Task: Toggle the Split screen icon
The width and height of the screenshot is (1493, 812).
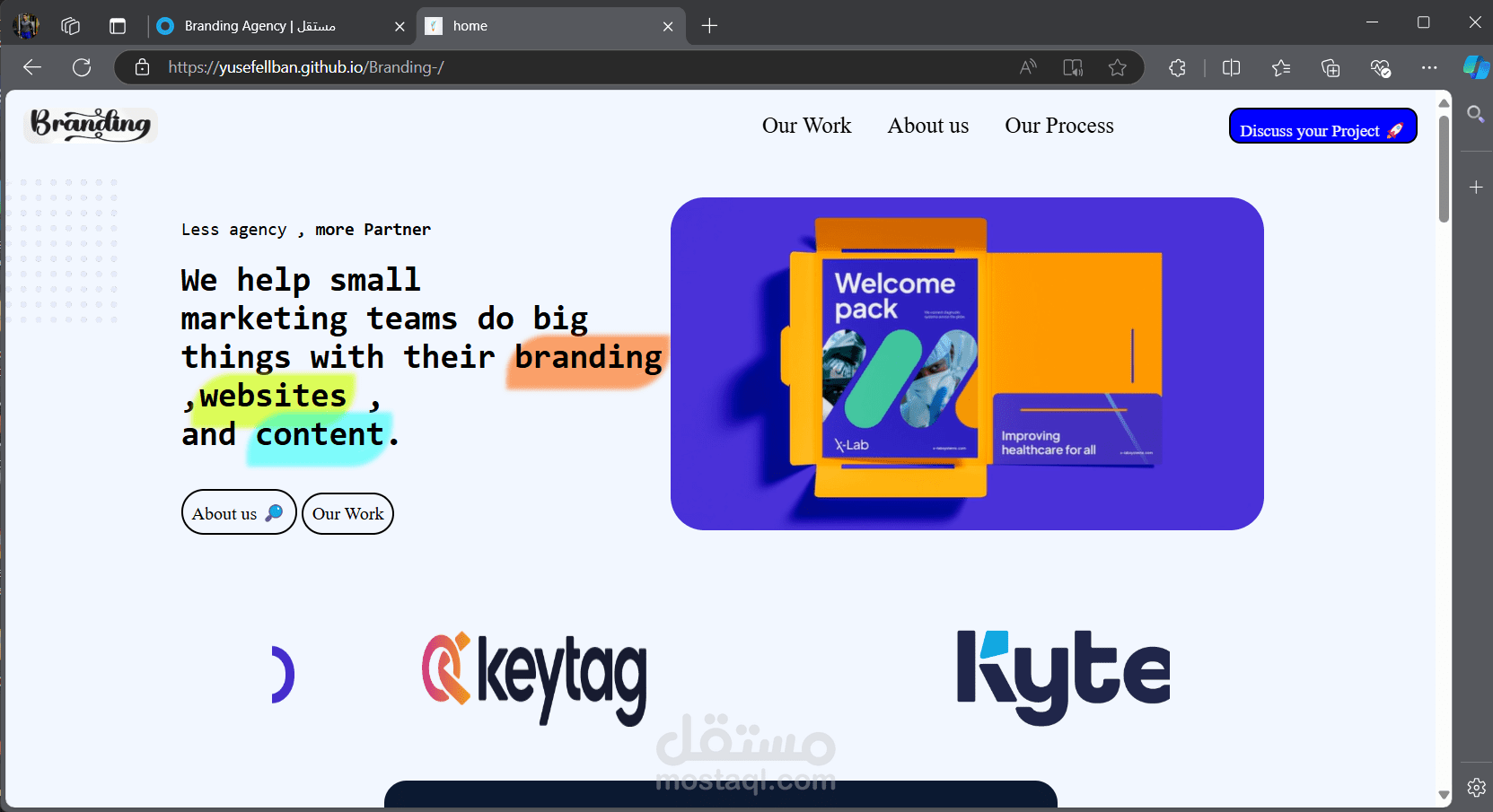Action: [1231, 67]
